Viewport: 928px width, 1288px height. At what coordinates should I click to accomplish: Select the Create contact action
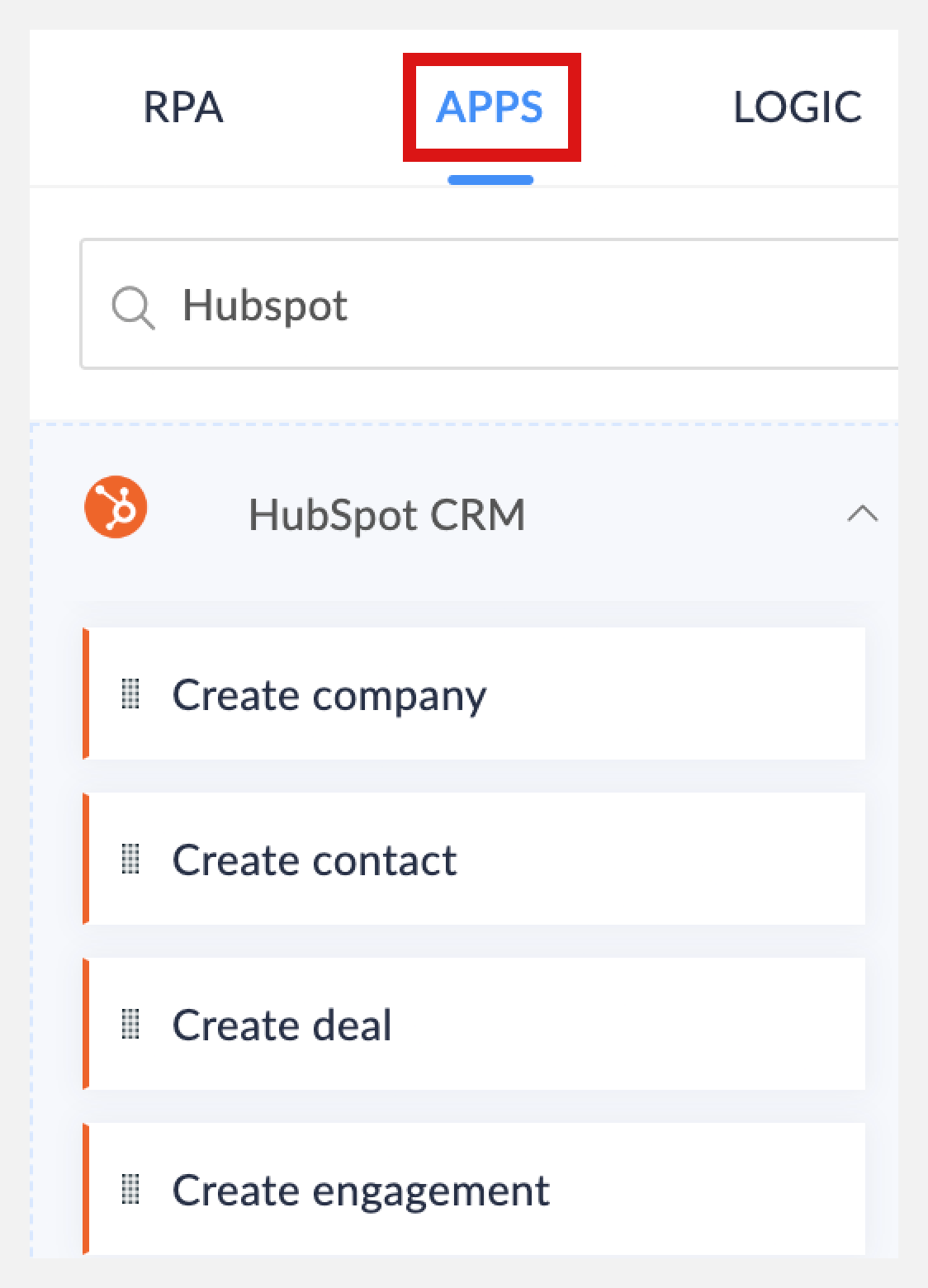tap(314, 859)
